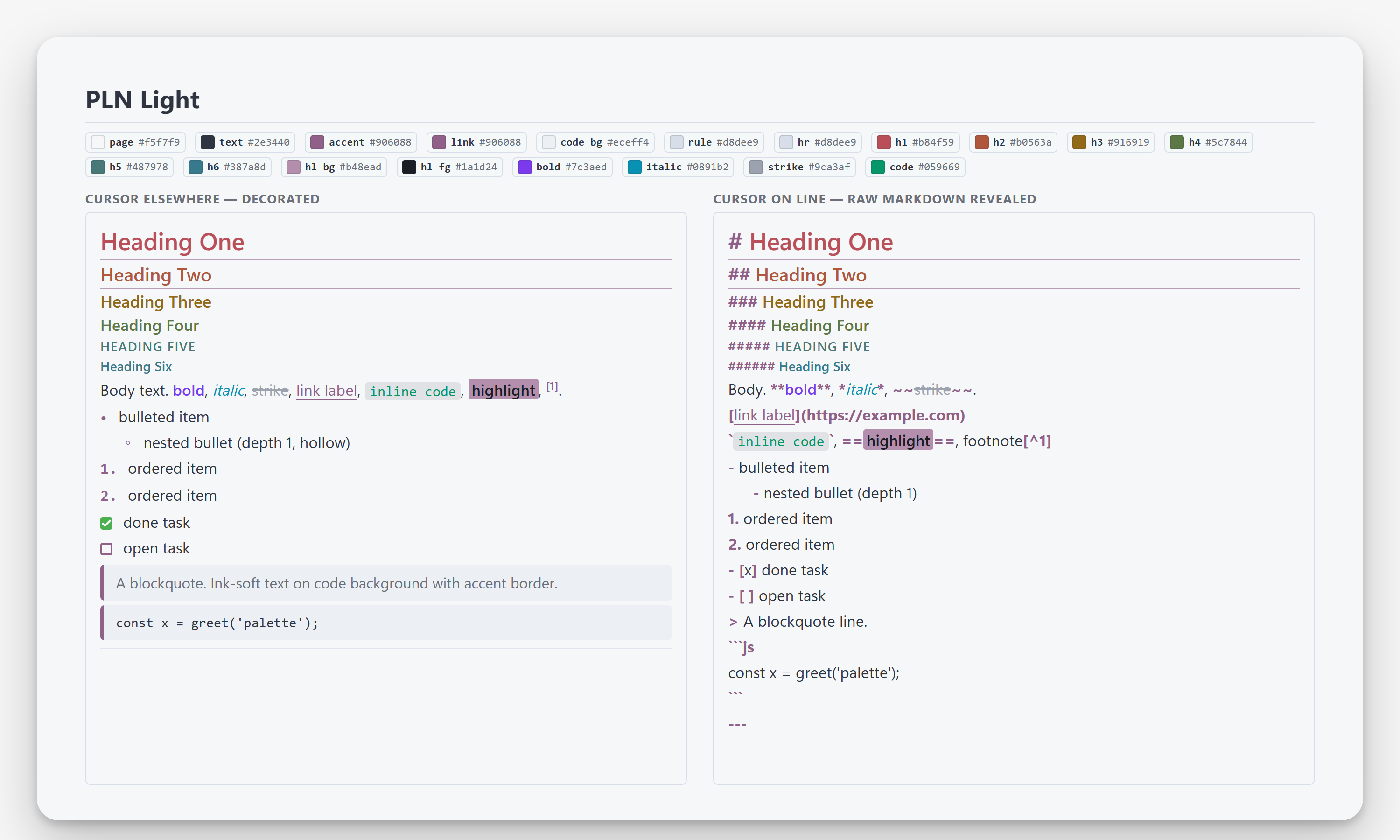The width and height of the screenshot is (1400, 840).
Task: Select the code bg #eceff4 swatch
Action: click(595, 142)
